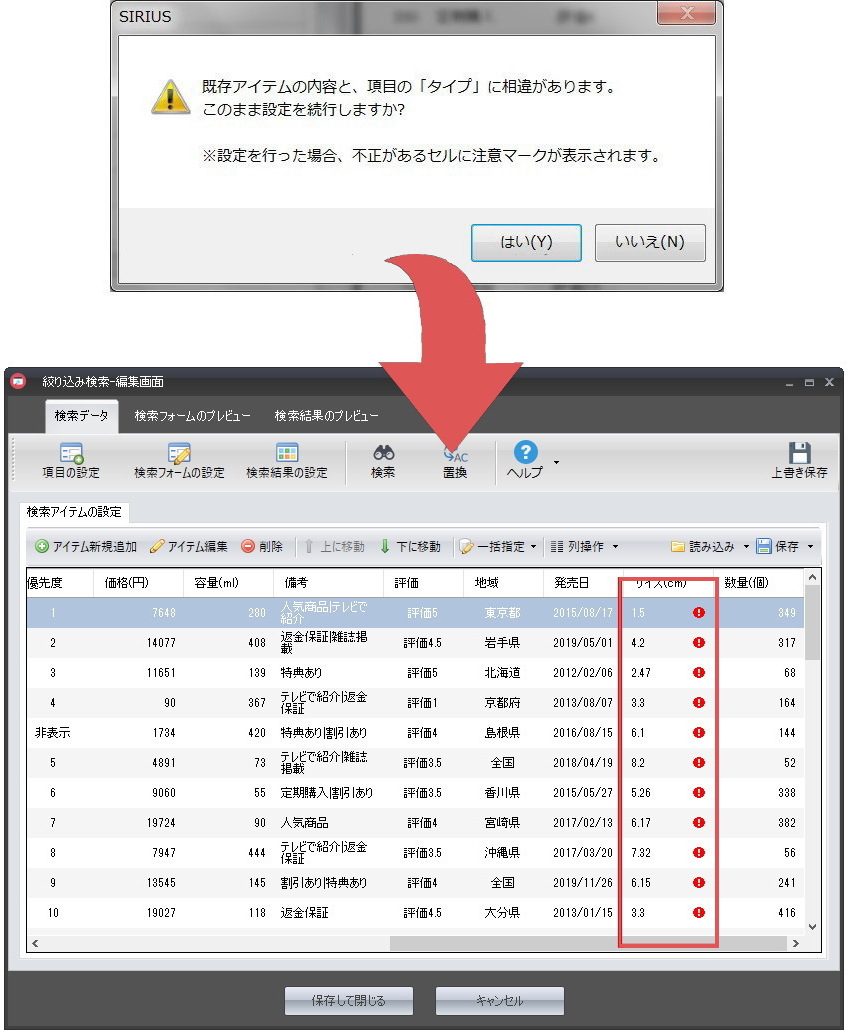Expand the 列操作 dropdown

[615, 547]
